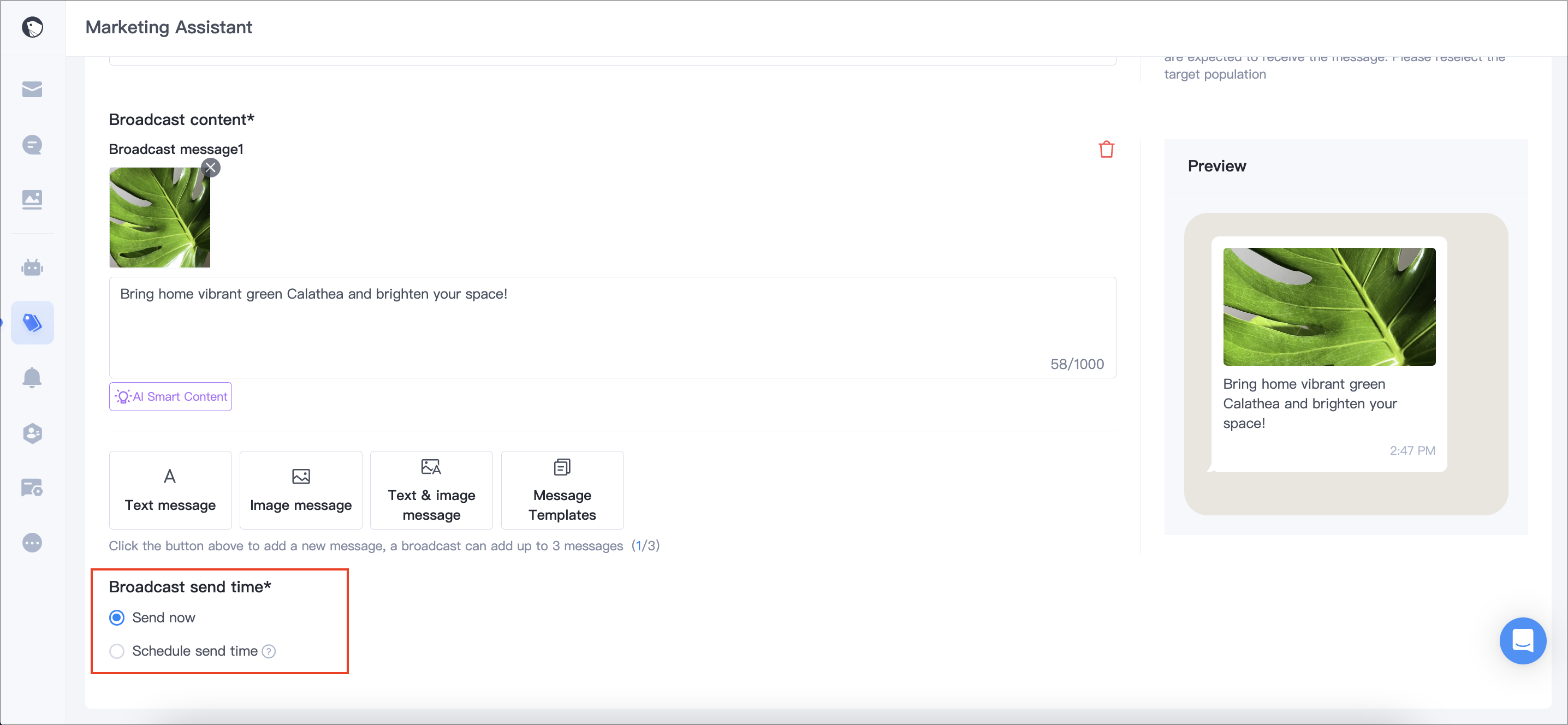Open the notifications bell sidebar icon

[x=32, y=377]
